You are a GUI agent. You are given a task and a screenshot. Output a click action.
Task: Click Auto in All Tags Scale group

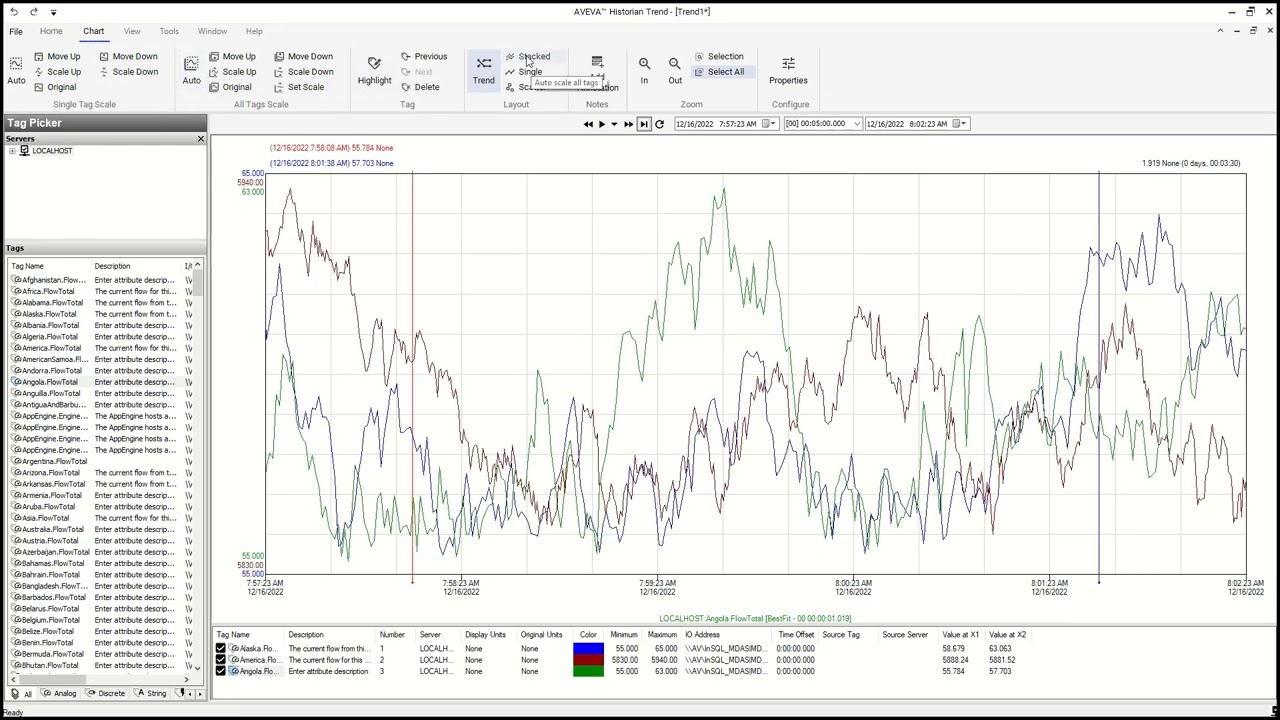pos(191,70)
